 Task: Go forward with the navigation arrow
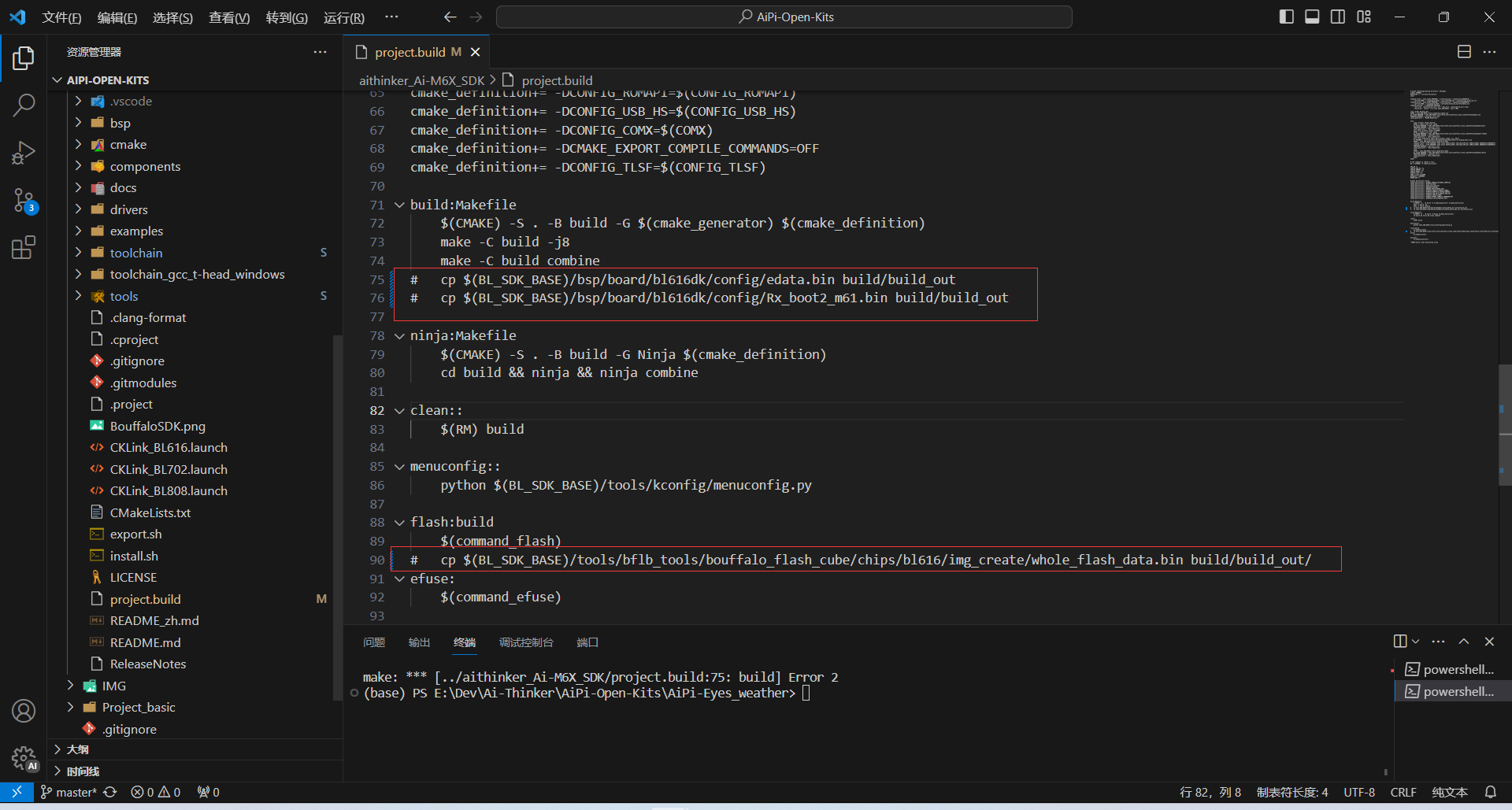476,17
